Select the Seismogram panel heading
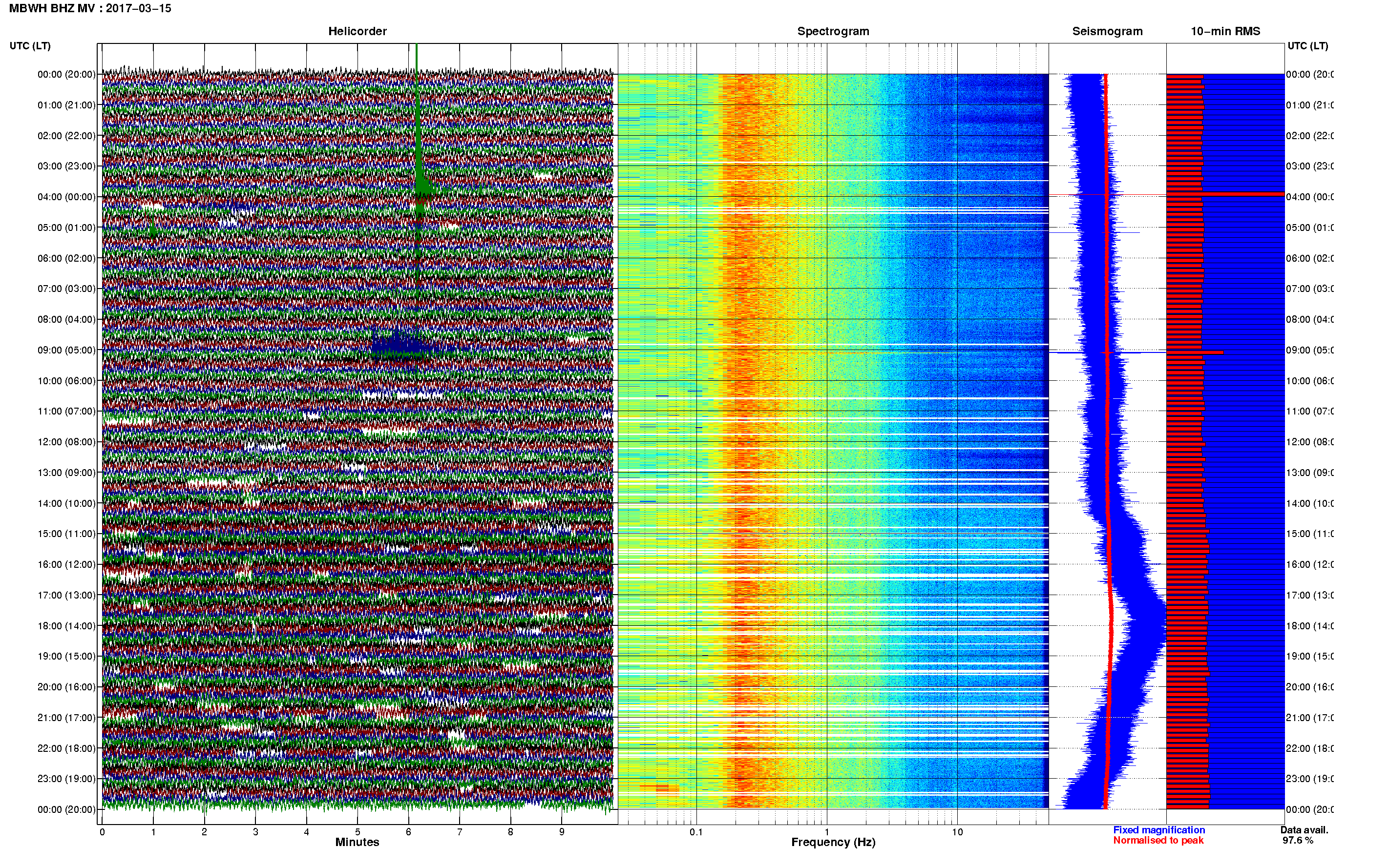The width and height of the screenshot is (1389, 868). pyautogui.click(x=1107, y=31)
